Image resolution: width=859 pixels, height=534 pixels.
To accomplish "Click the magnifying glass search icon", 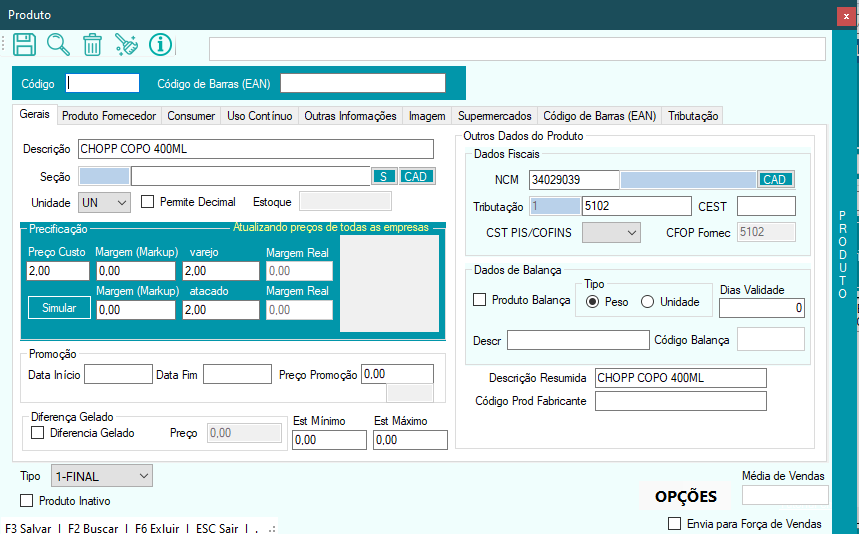I will coord(59,45).
